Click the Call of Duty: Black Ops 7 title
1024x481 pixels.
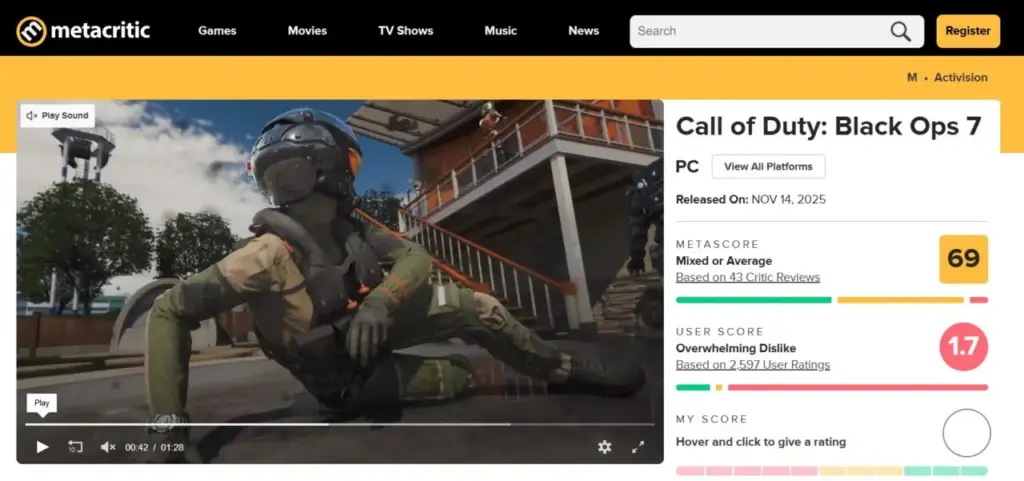pos(828,126)
